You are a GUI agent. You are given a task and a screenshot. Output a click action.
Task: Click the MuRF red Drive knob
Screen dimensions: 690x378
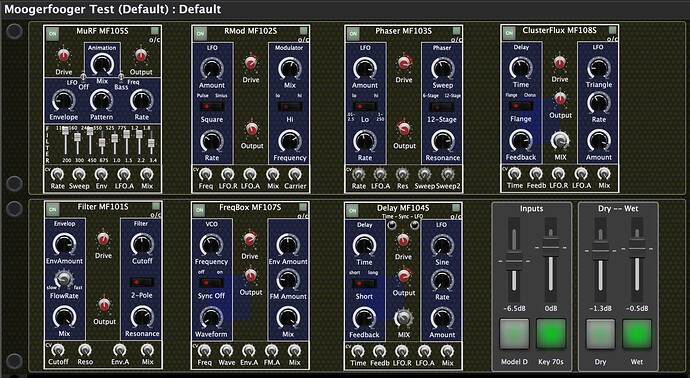click(63, 56)
